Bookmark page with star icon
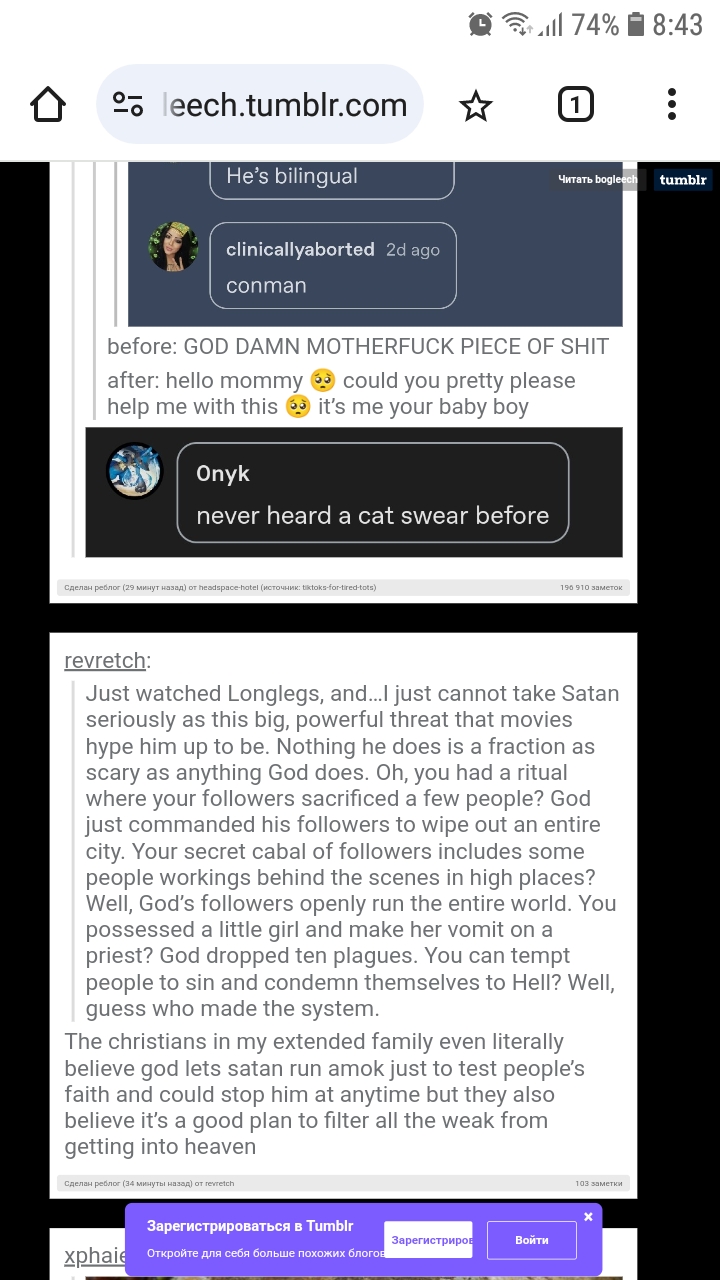 476,105
